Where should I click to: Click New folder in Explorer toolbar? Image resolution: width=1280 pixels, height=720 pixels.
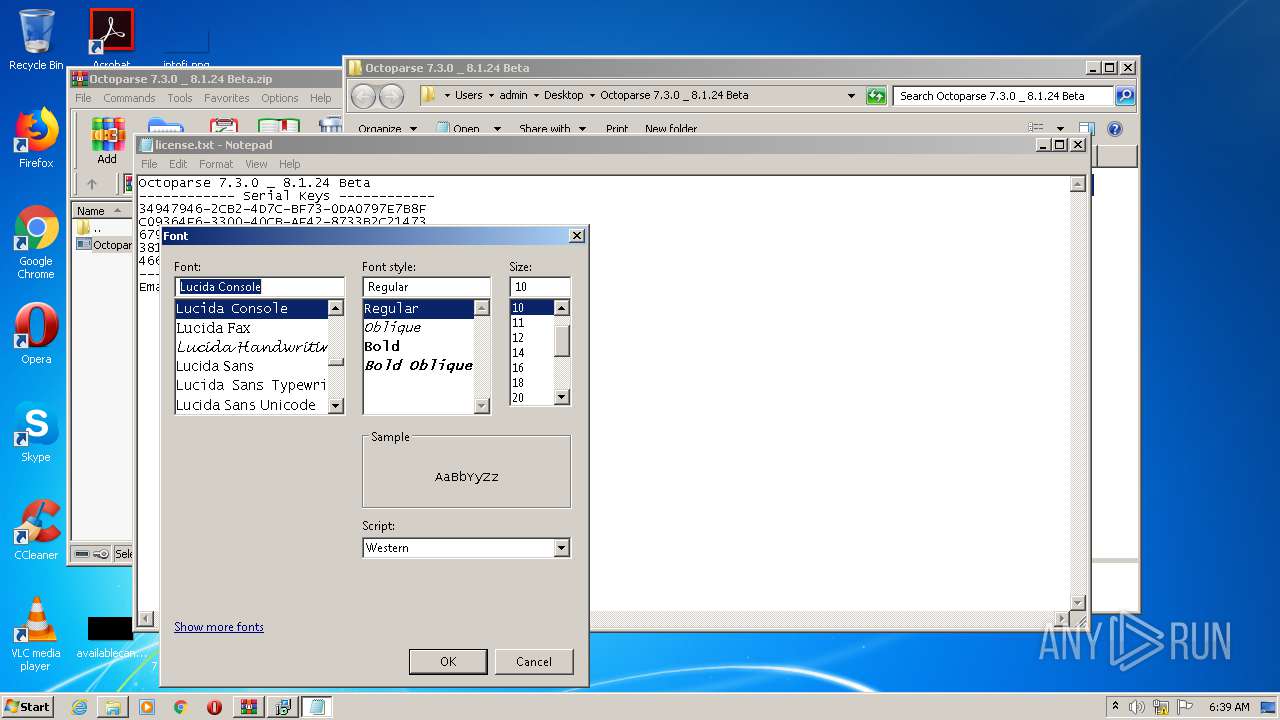point(671,129)
